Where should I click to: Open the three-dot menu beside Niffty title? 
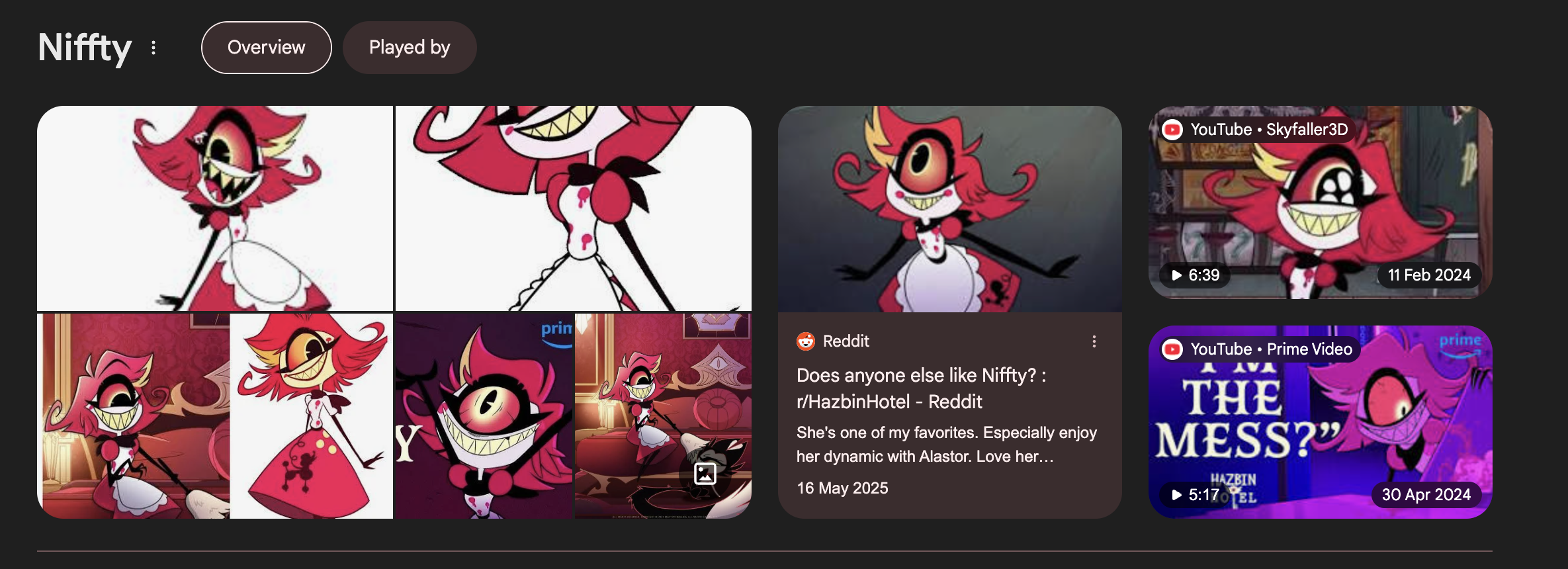tap(153, 48)
